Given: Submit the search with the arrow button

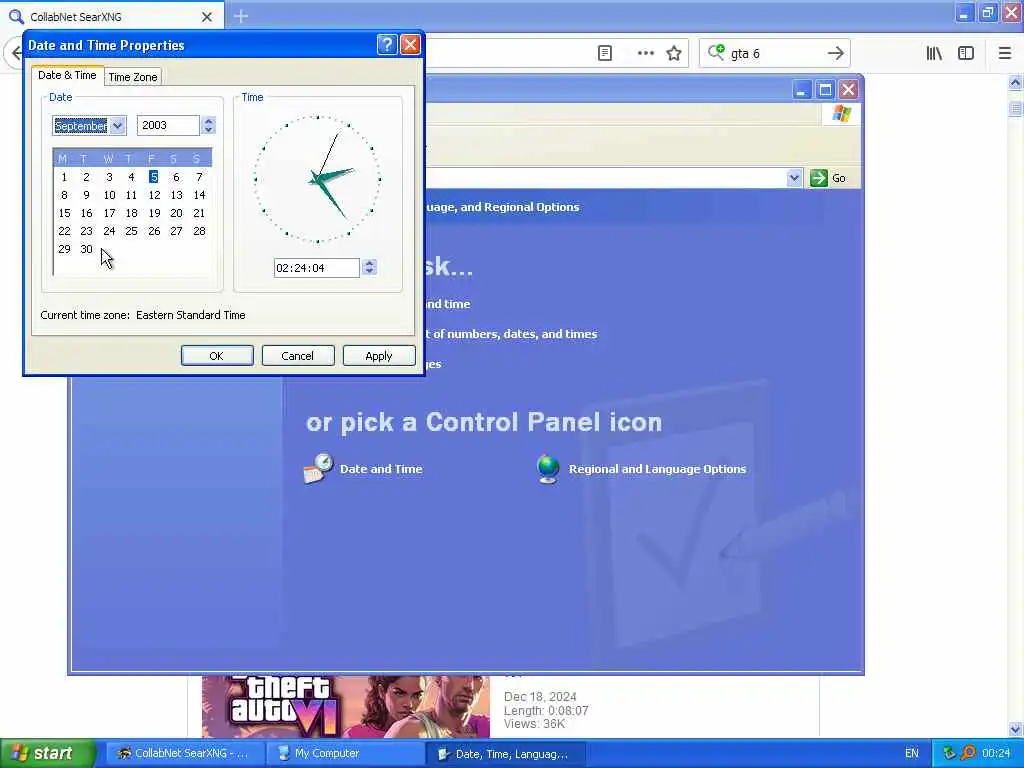Looking at the screenshot, I should tap(835, 53).
